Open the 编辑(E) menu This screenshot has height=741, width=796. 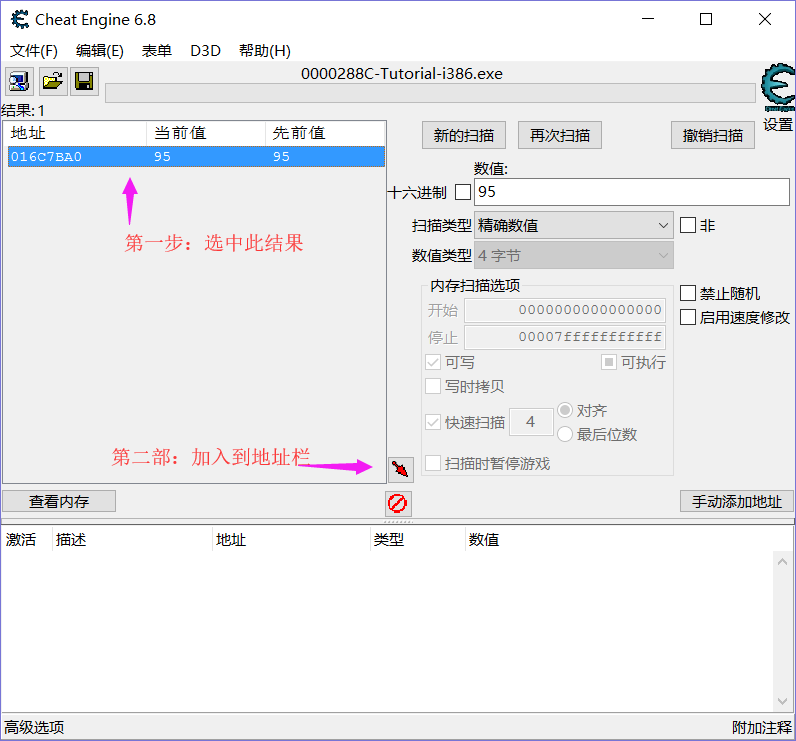pos(100,51)
